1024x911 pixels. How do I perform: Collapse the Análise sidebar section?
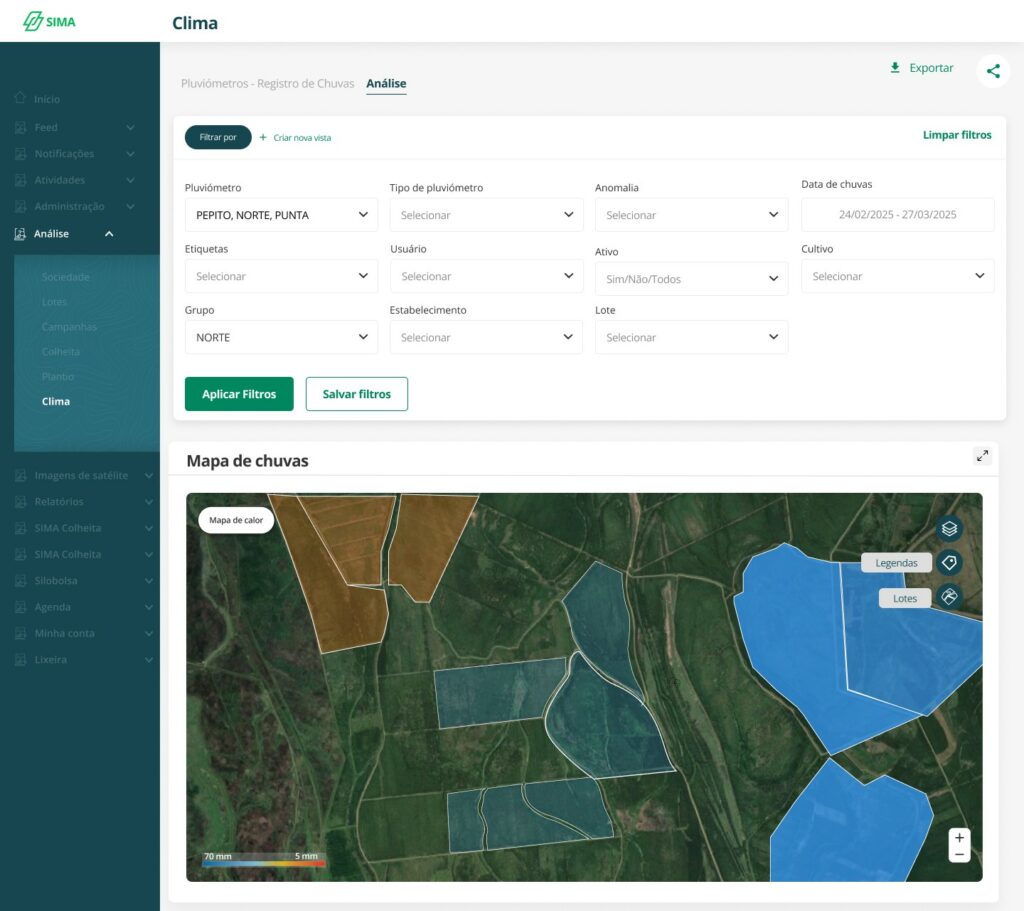[x=109, y=234]
